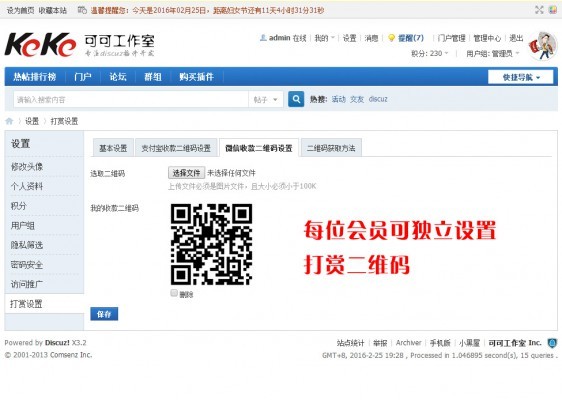Click the admin user icon
Image resolution: width=562 pixels, height=400 pixels.
(x=263, y=38)
